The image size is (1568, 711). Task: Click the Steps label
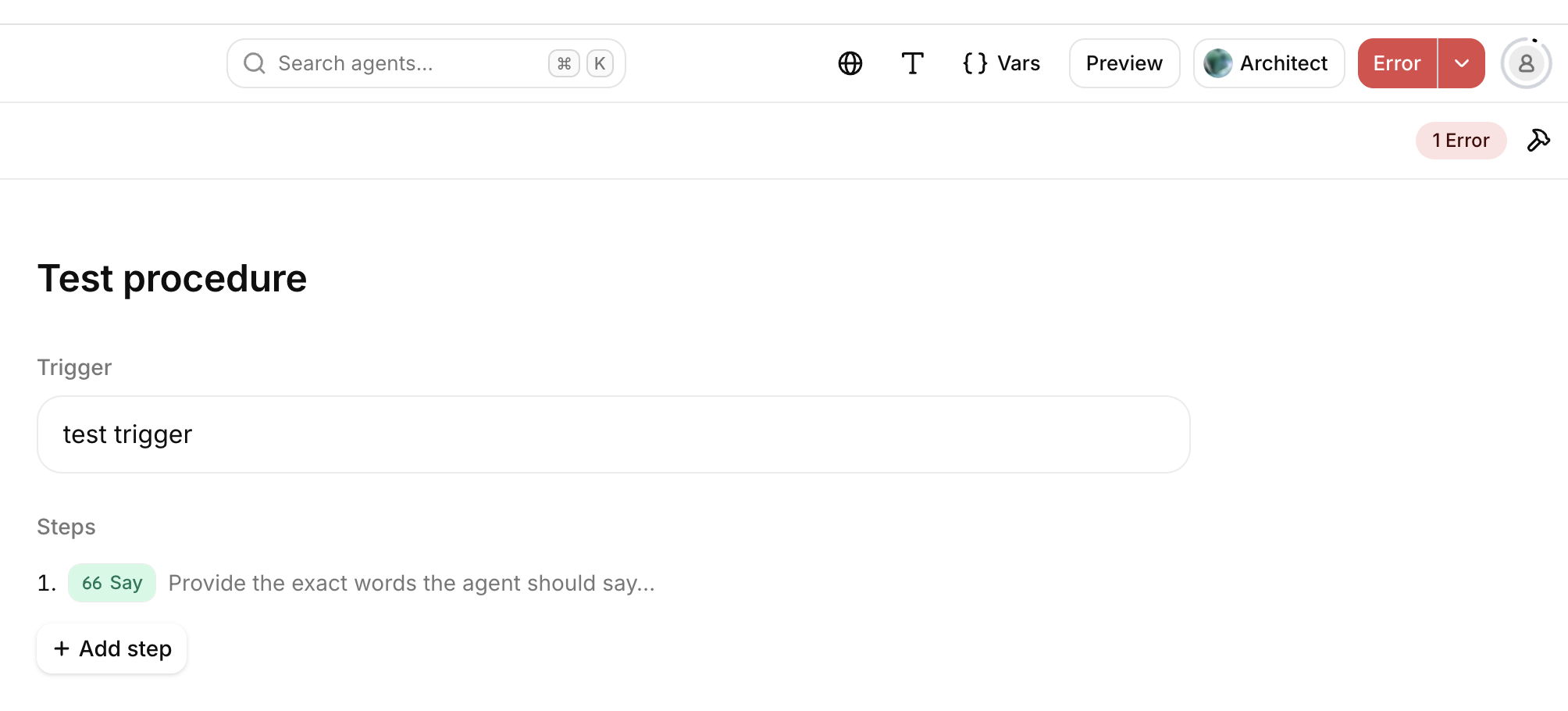[66, 527]
